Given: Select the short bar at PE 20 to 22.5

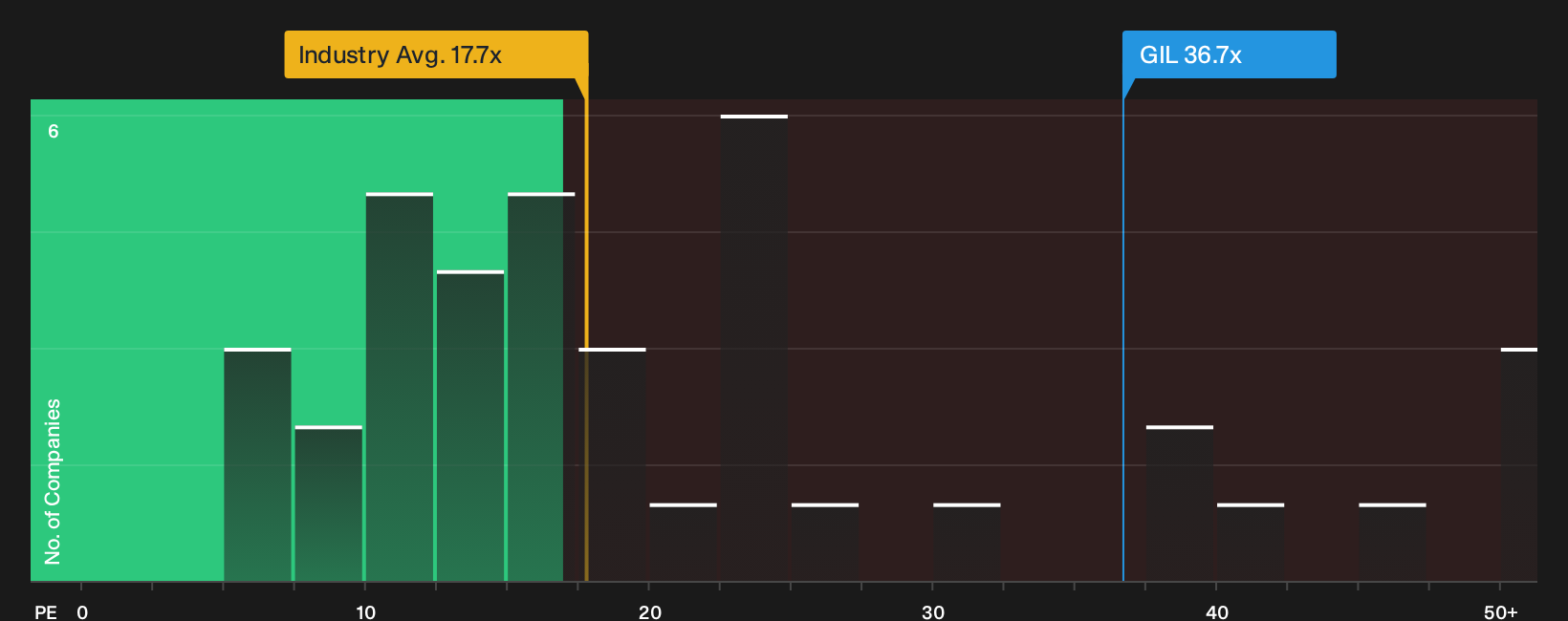Looking at the screenshot, I should [683, 542].
